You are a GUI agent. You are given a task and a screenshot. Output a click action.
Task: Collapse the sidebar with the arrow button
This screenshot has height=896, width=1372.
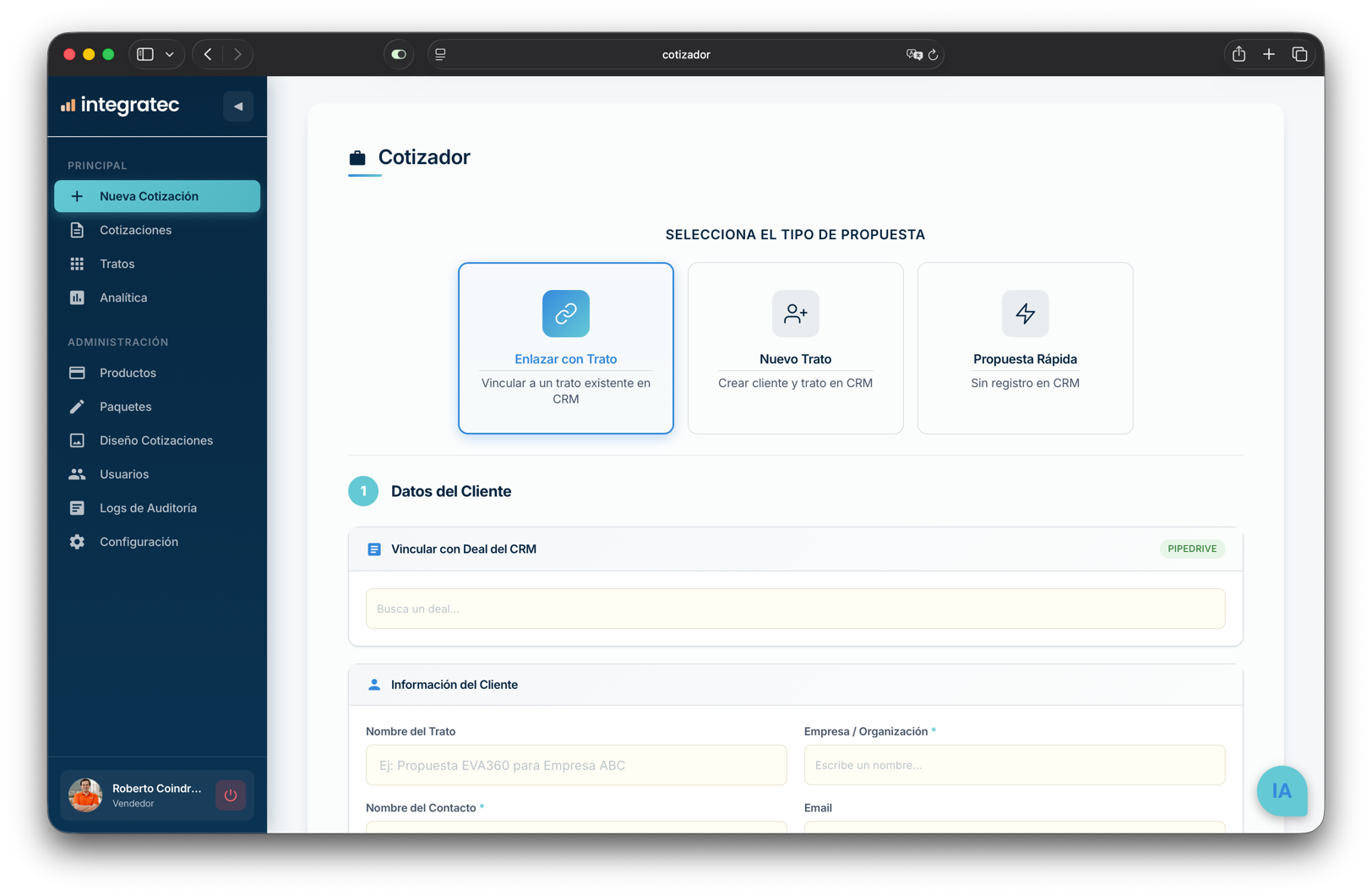pyautogui.click(x=238, y=106)
